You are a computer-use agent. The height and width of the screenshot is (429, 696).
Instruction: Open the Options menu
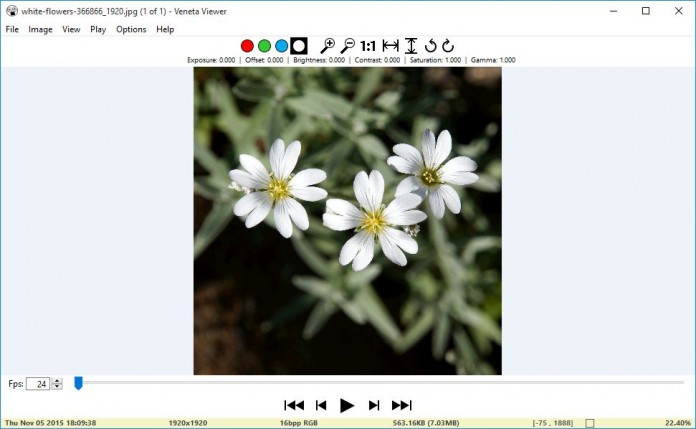tap(131, 29)
